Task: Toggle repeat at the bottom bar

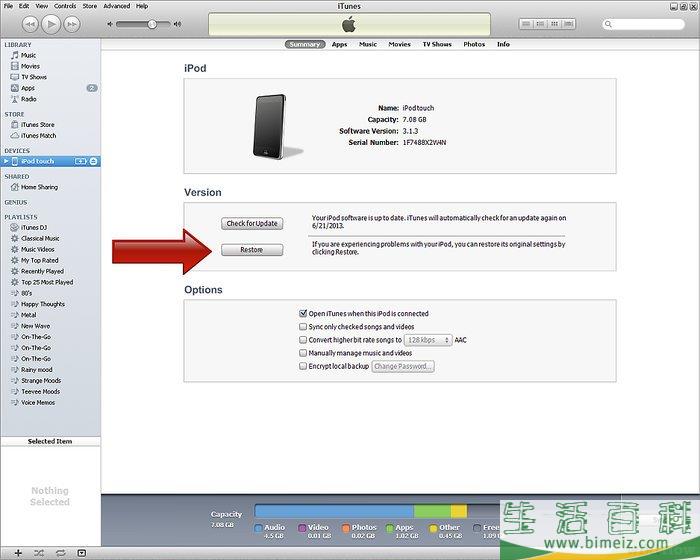Action: pos(60,553)
